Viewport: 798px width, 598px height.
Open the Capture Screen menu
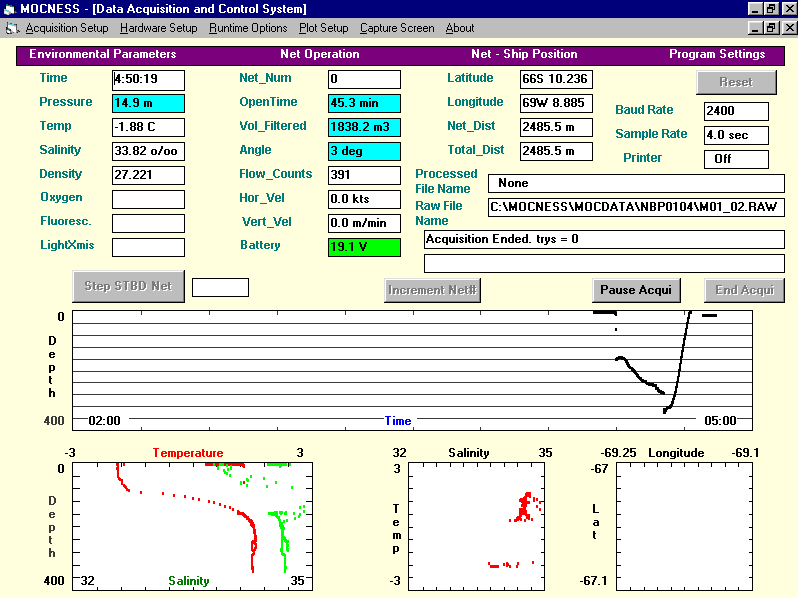[397, 28]
